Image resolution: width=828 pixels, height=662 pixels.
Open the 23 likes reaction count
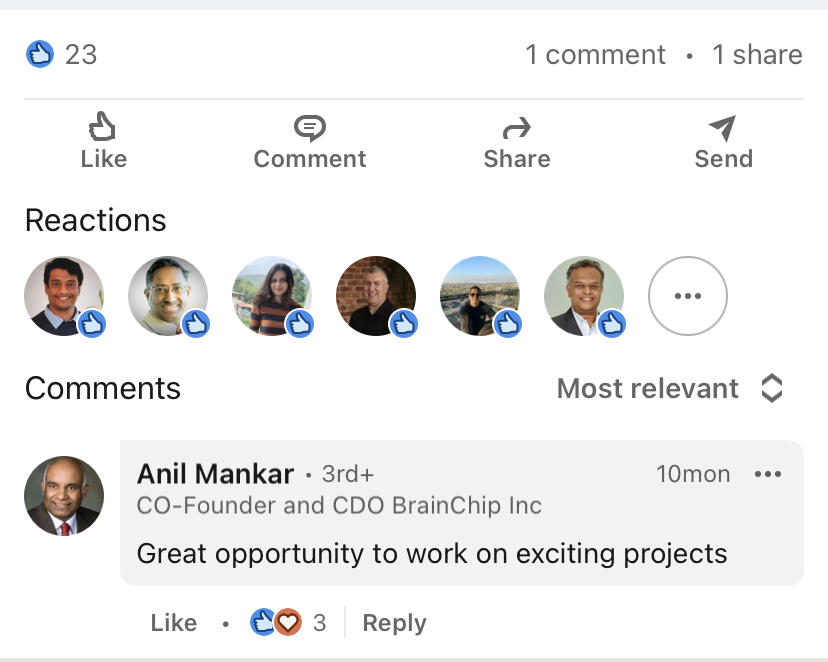coord(62,54)
